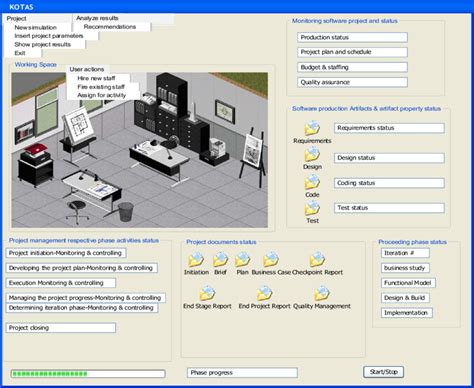Open the Checkpoint Report document icon
Image resolution: width=474 pixels, height=388 pixels.
pos(317,260)
